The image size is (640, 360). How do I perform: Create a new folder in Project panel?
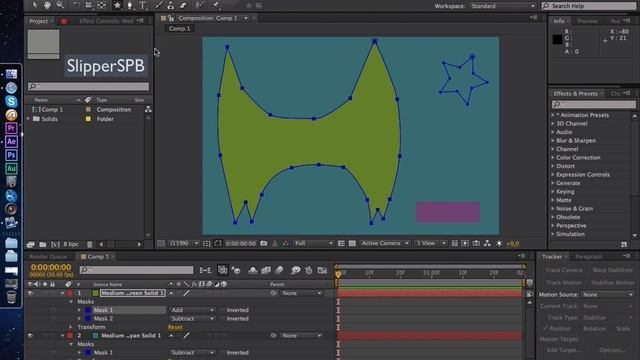(x=42, y=244)
